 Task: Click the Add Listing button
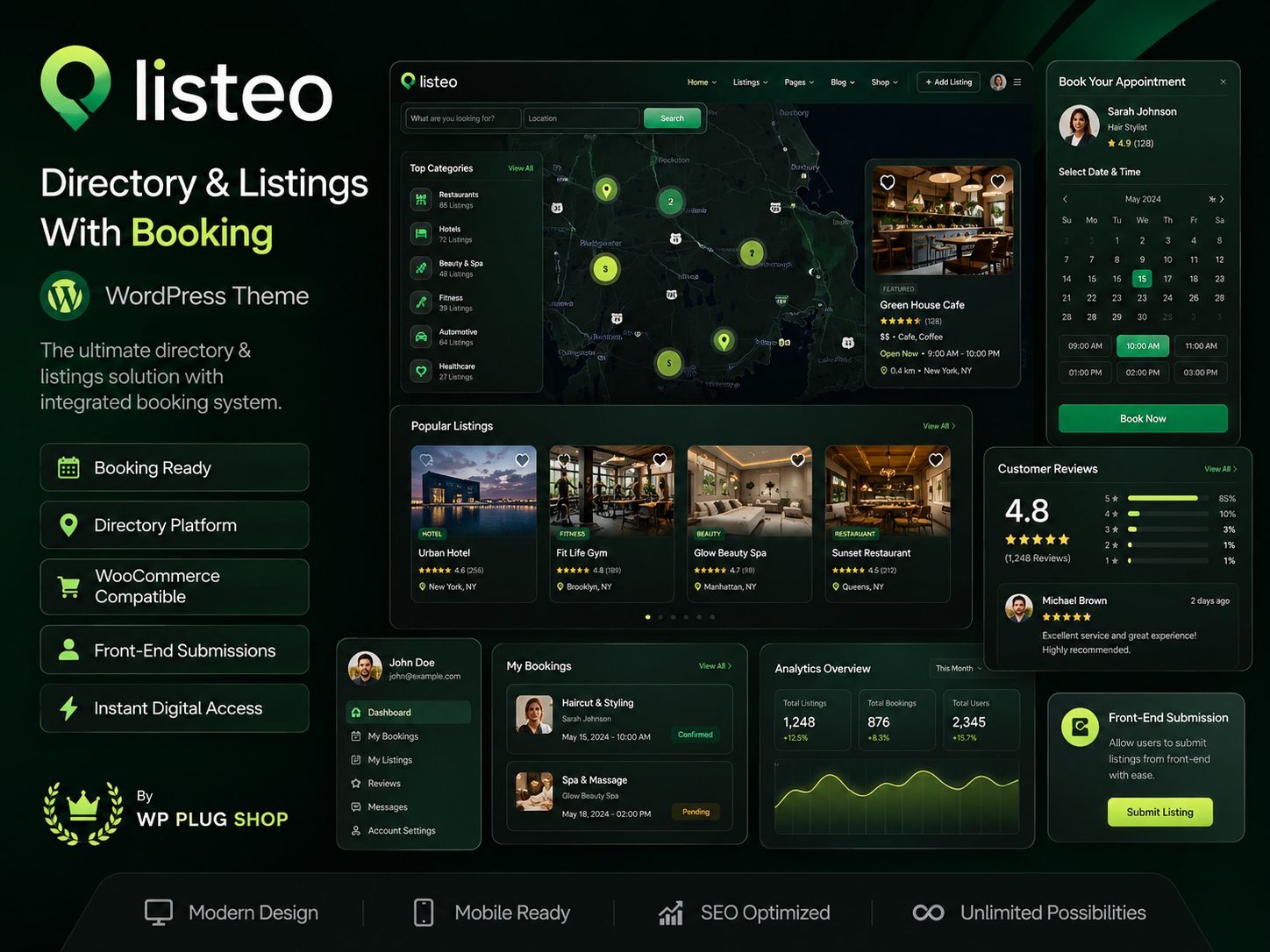[x=949, y=82]
